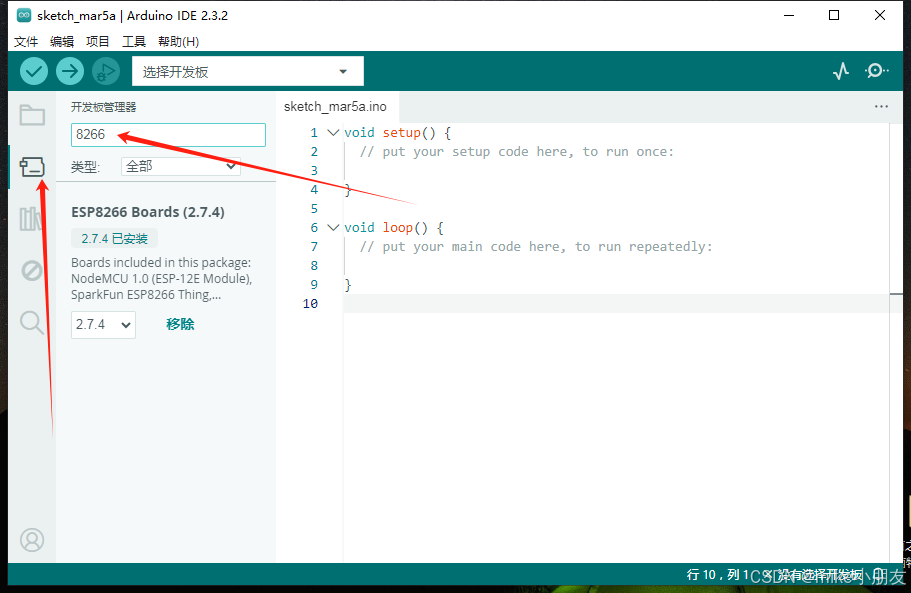Open the 文件 menu
The image size is (911, 593).
pos(26,42)
